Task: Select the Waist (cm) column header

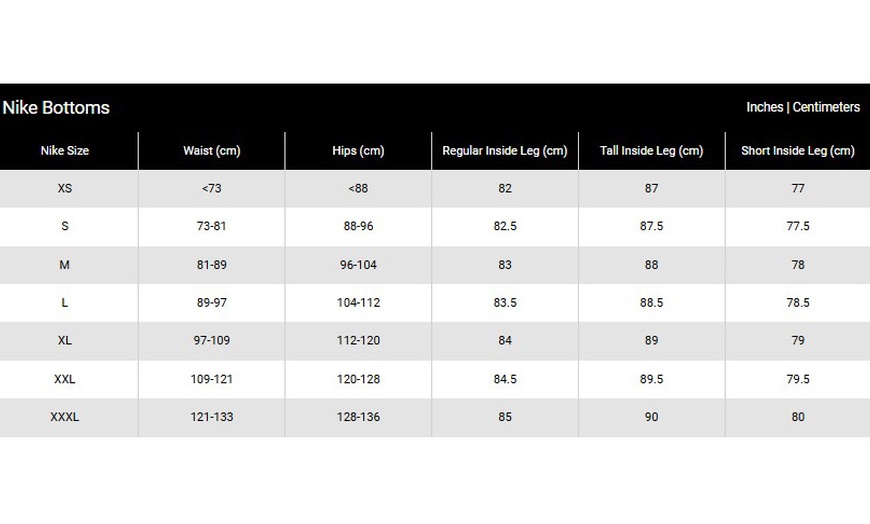Action: click(212, 151)
